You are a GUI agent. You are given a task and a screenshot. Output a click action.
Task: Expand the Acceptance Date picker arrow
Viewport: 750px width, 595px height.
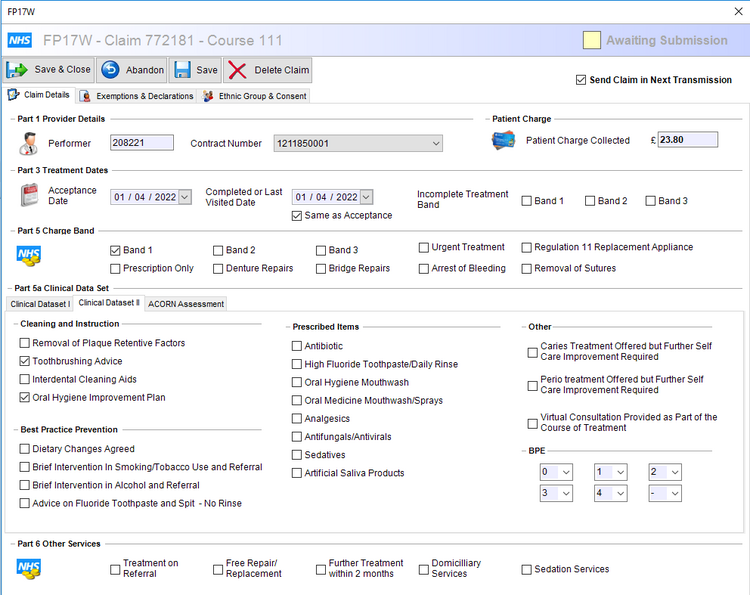(x=185, y=197)
